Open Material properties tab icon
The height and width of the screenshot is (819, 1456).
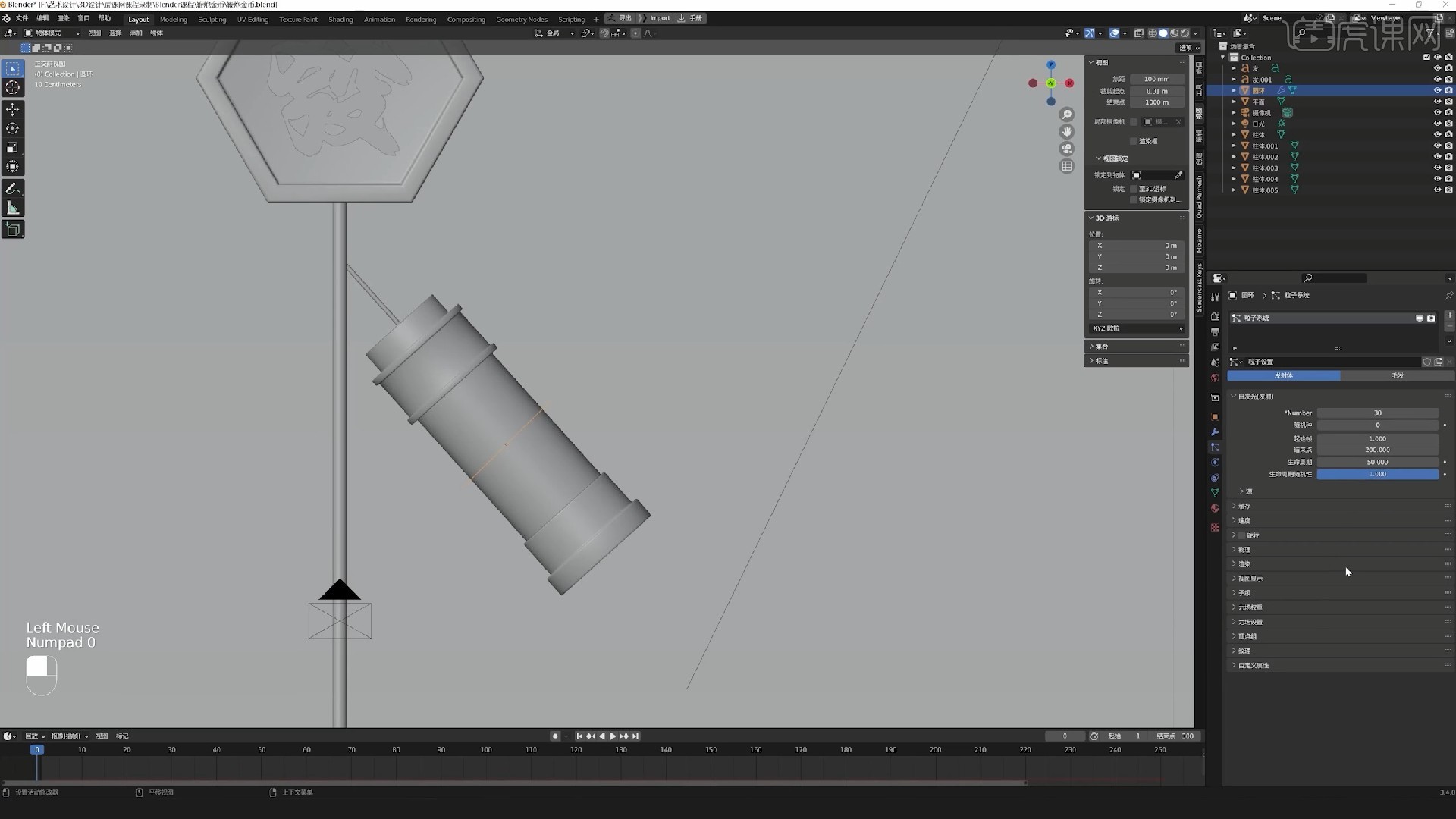tap(1215, 508)
